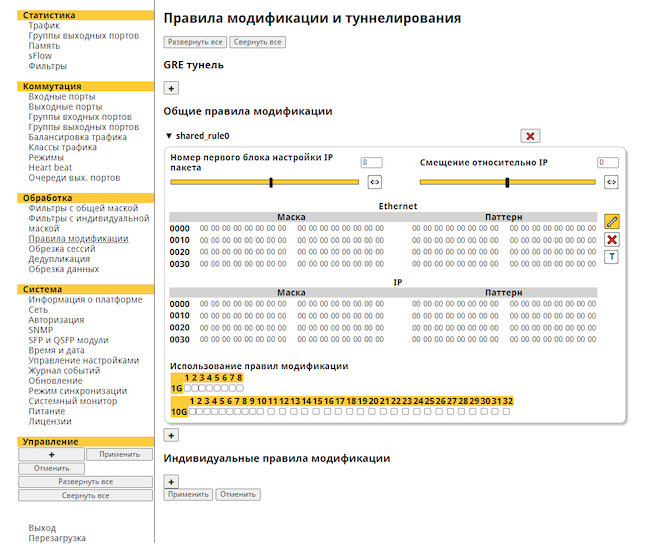Viewport: 650px width, 559px height.
Task: Click top Развернуть все button
Action: coord(195,42)
